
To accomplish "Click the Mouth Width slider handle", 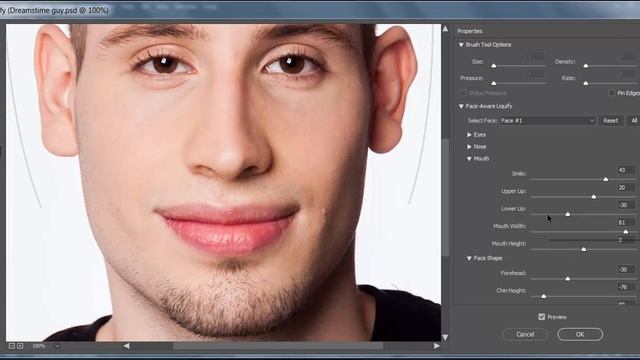I will tap(626, 232).
